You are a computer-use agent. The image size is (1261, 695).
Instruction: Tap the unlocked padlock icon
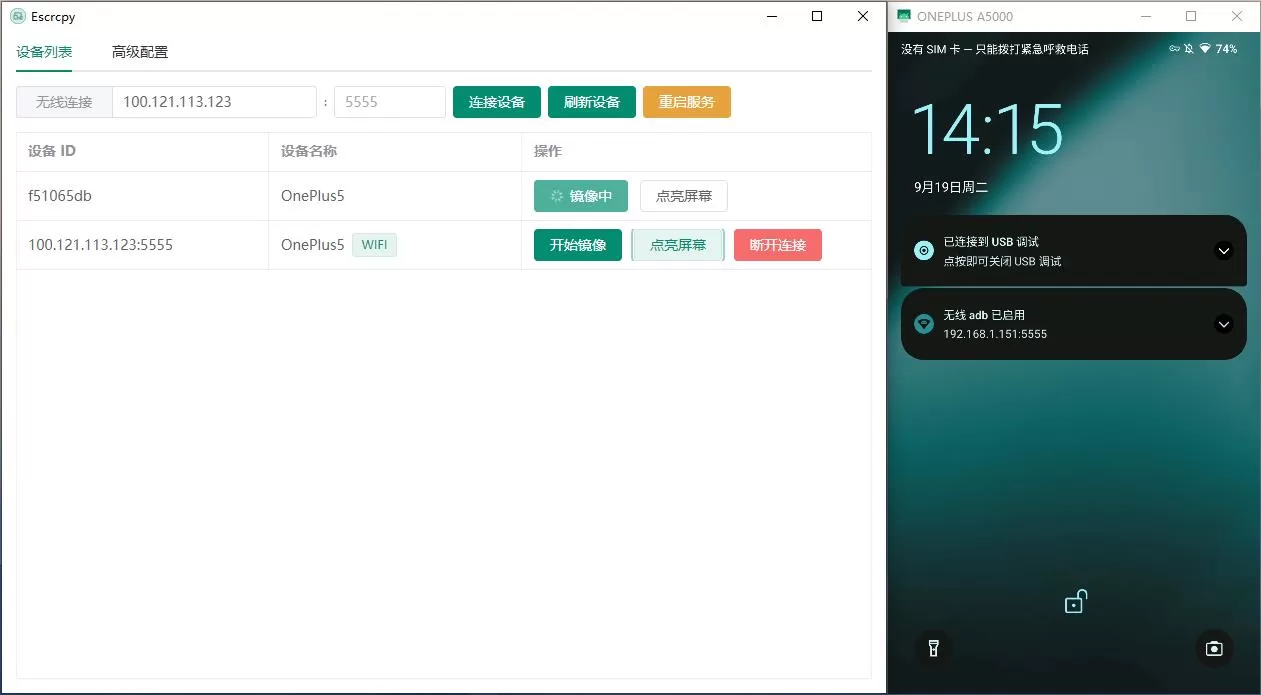(1075, 600)
